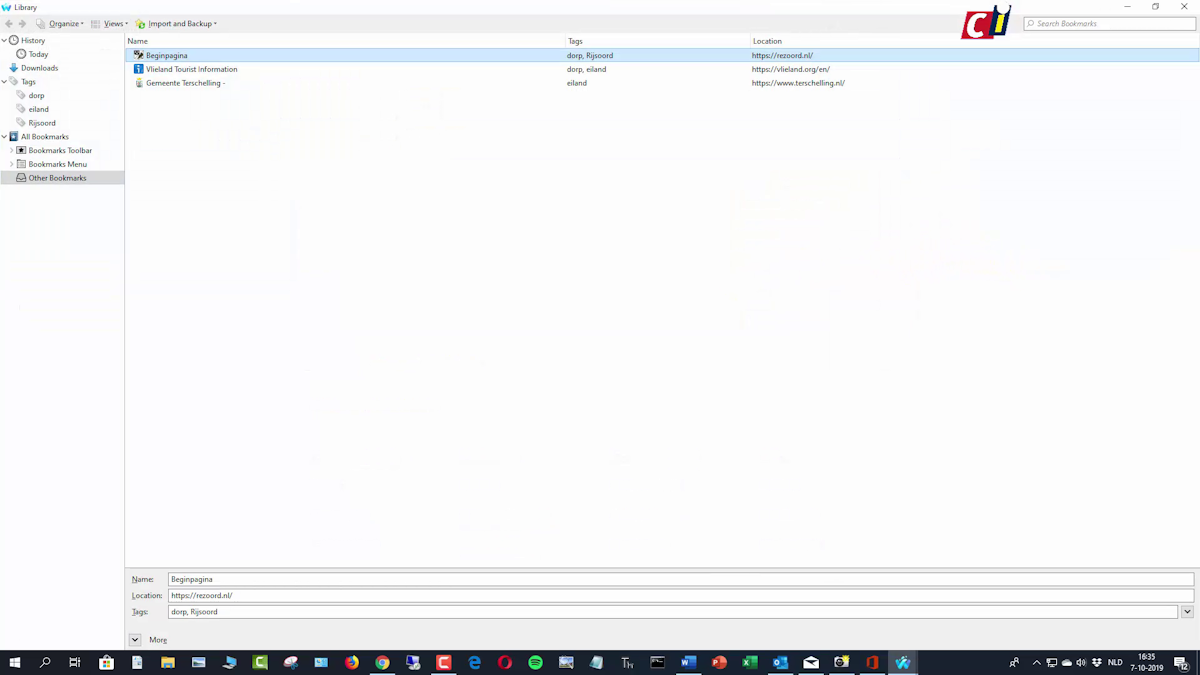The width and height of the screenshot is (1200, 675).
Task: Click the Beginpagina favicon icon
Action: click(138, 55)
